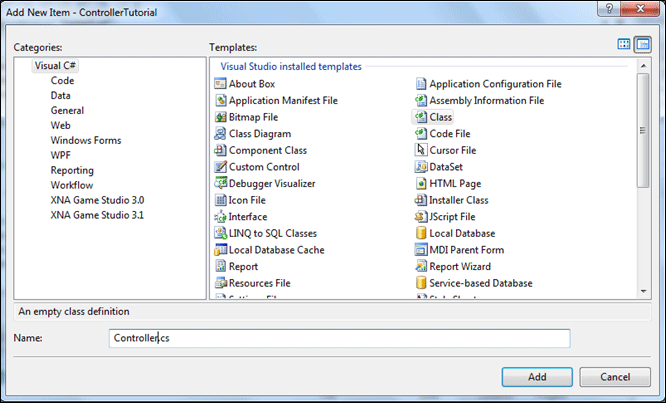Choose the LINQ to SQL Classes icon
This screenshot has height=403, width=666.
coord(220,233)
